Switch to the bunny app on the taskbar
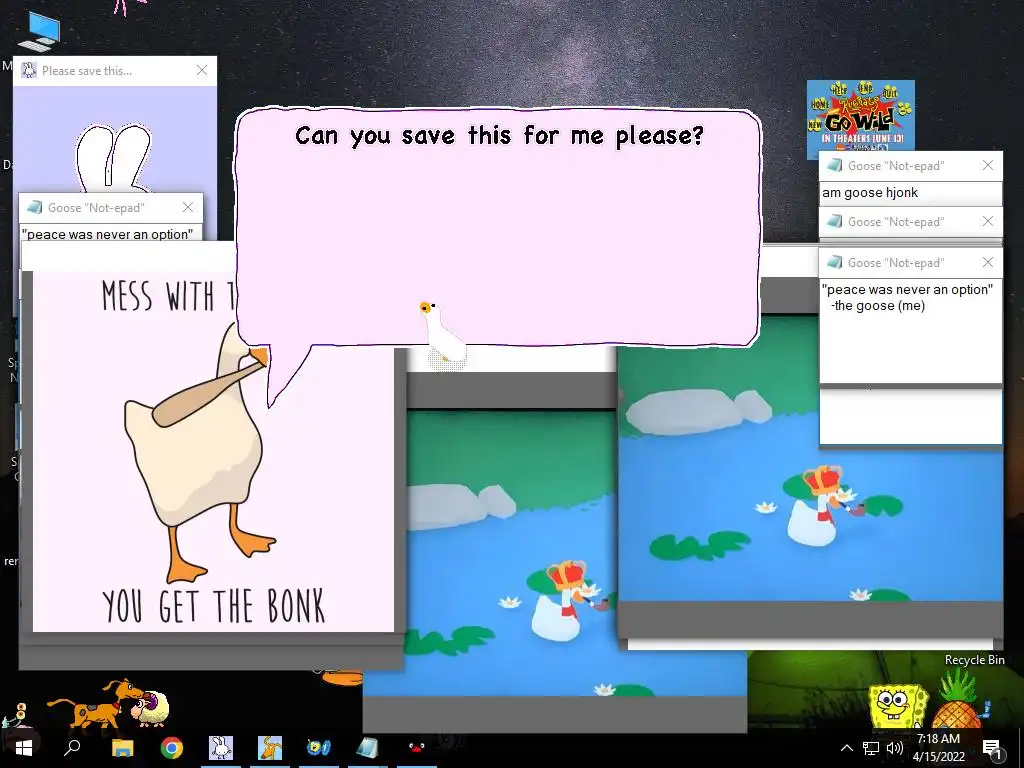Image resolution: width=1024 pixels, height=768 pixels. tap(221, 748)
